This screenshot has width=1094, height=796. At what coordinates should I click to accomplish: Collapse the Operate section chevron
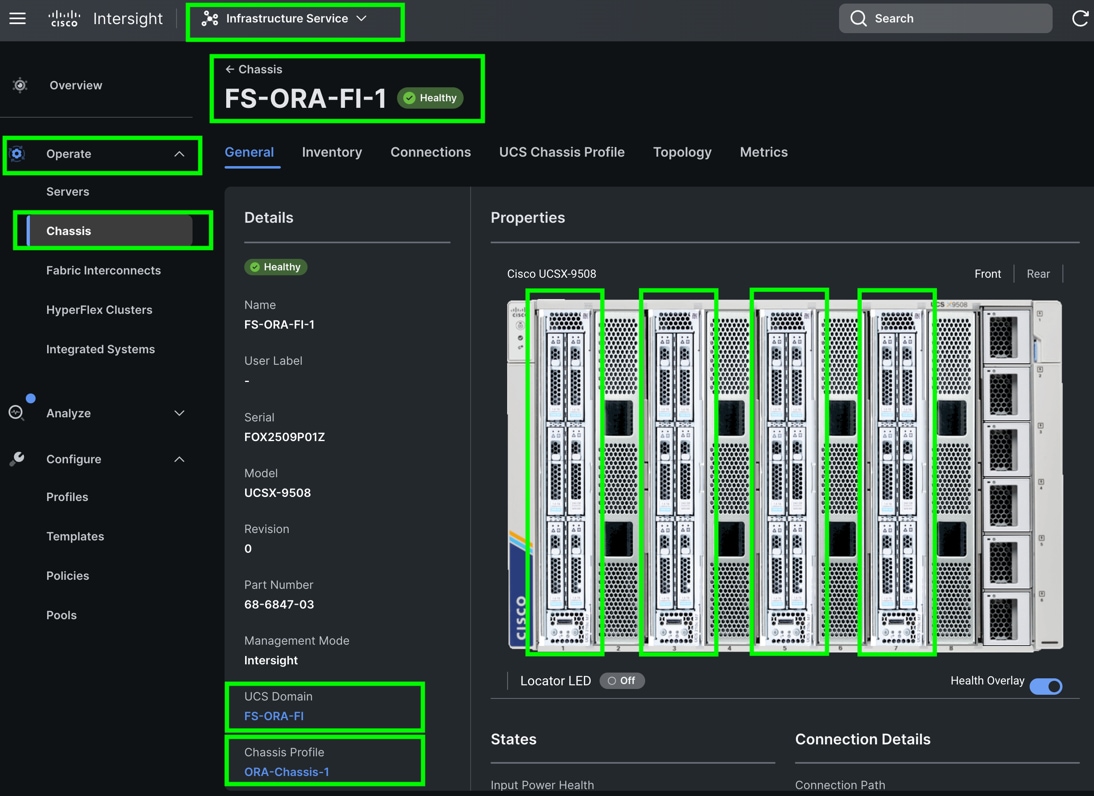coord(179,154)
